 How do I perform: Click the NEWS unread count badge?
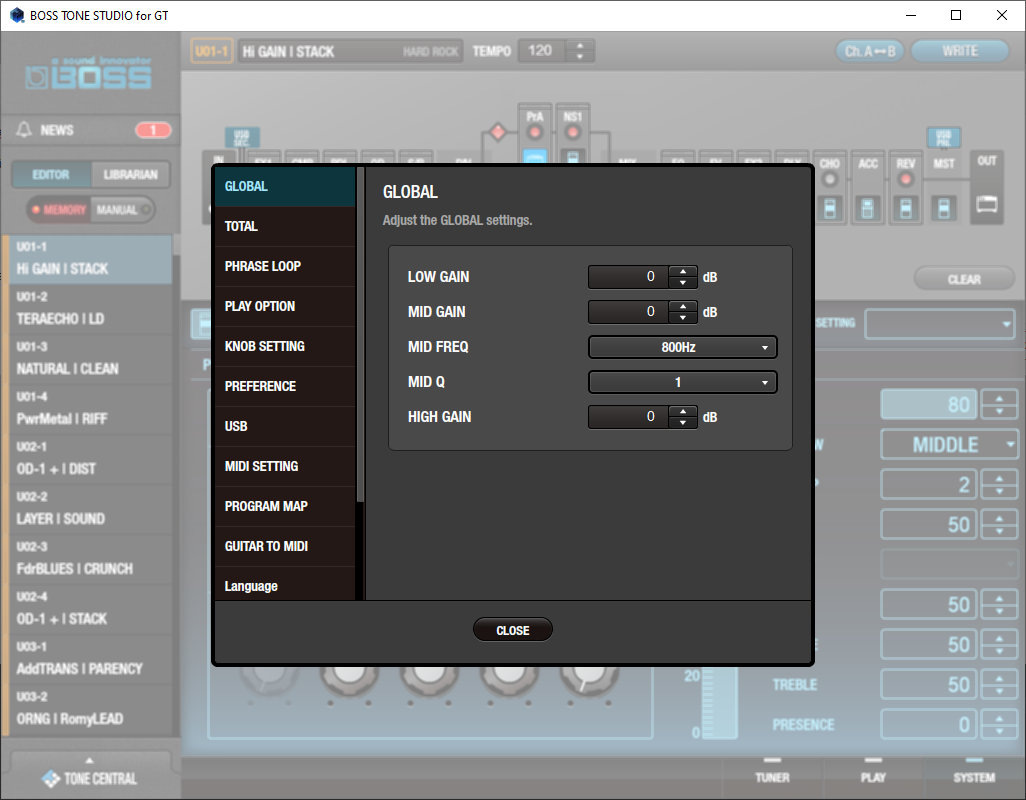[153, 130]
